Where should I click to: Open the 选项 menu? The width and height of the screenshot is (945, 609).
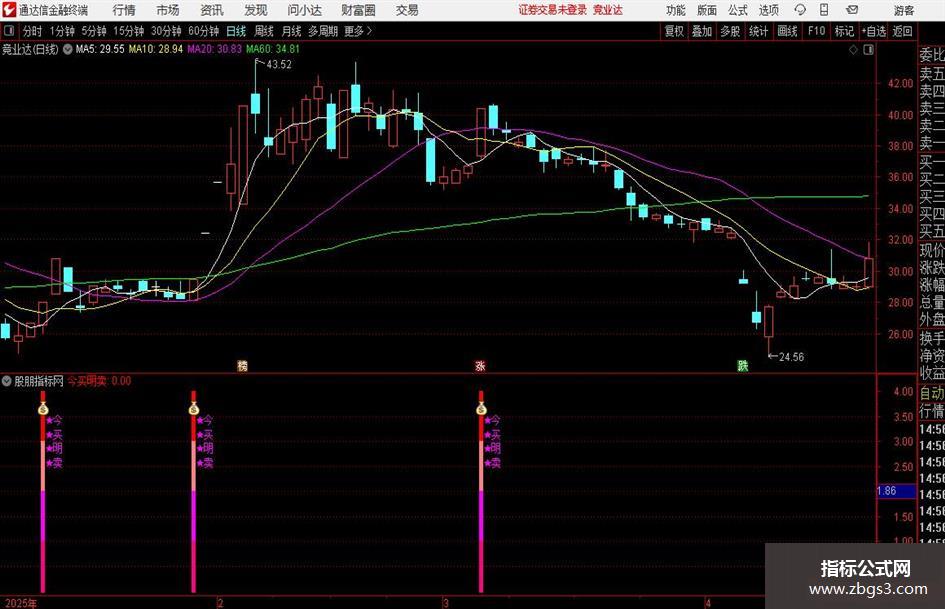pos(768,10)
